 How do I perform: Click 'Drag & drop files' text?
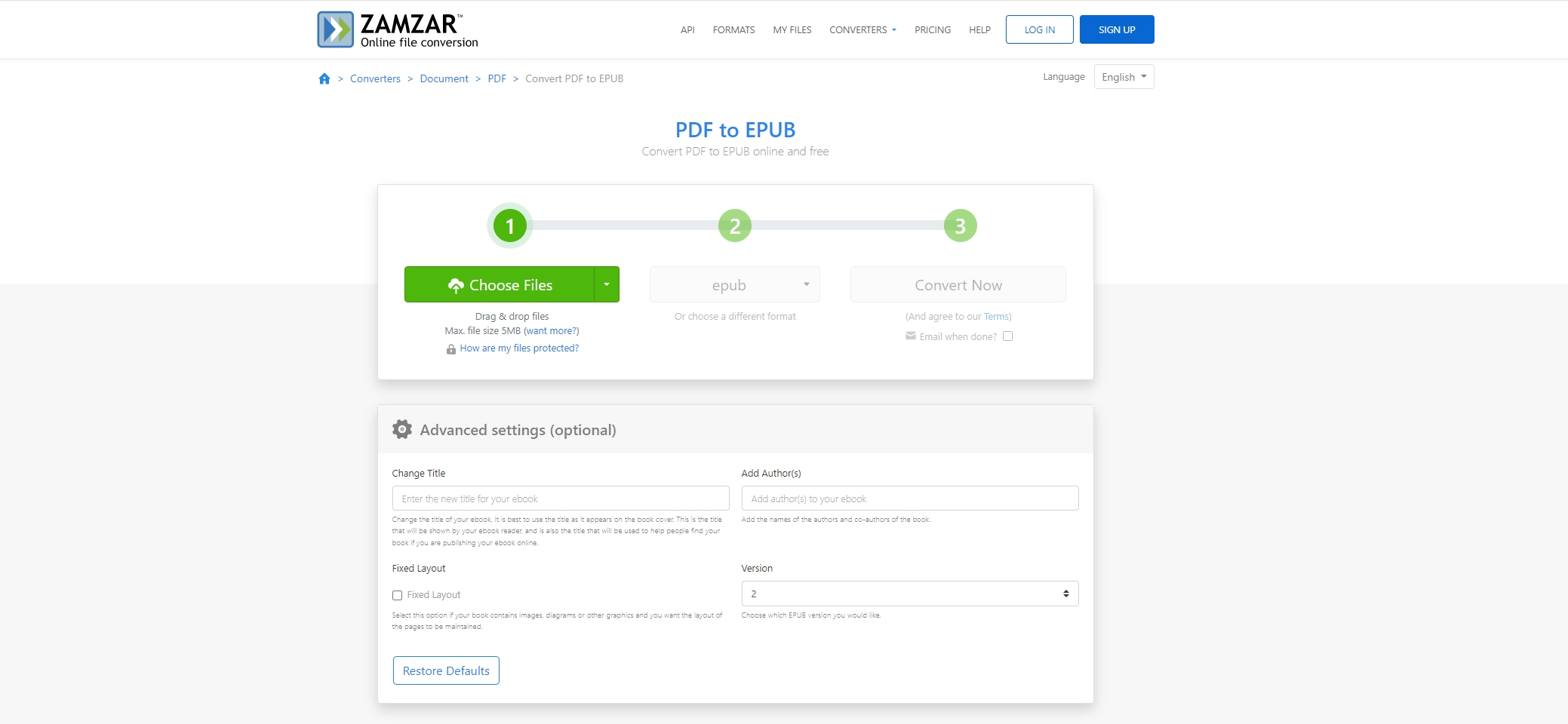512,317
